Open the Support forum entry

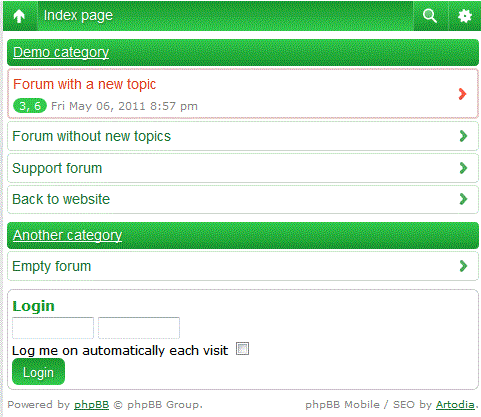[x=57, y=168]
